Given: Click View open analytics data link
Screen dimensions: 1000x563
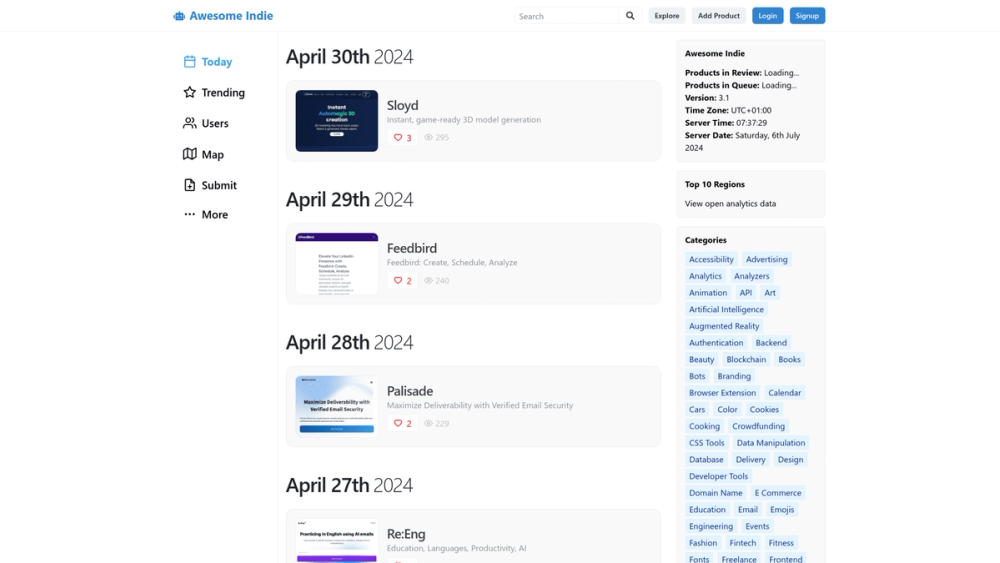Looking at the screenshot, I should [x=730, y=203].
